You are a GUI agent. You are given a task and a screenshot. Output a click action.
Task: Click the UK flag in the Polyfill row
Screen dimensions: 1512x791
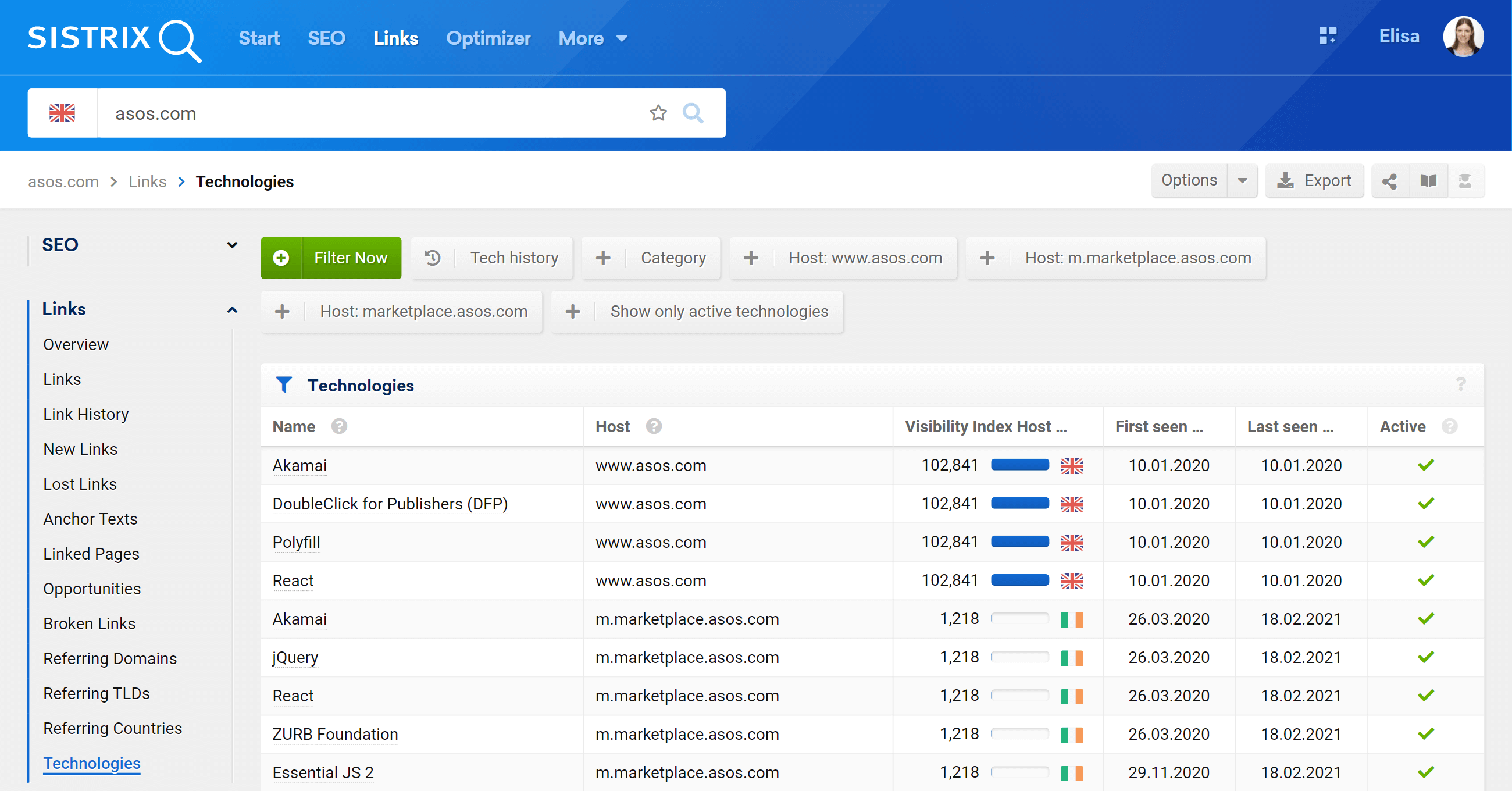pyautogui.click(x=1072, y=543)
